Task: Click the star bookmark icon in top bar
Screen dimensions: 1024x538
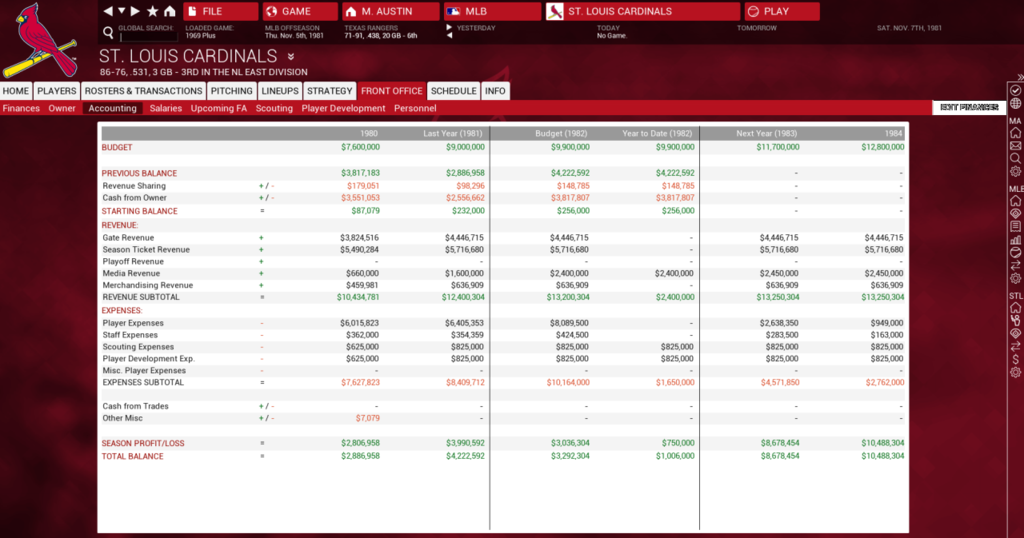Action: click(153, 11)
